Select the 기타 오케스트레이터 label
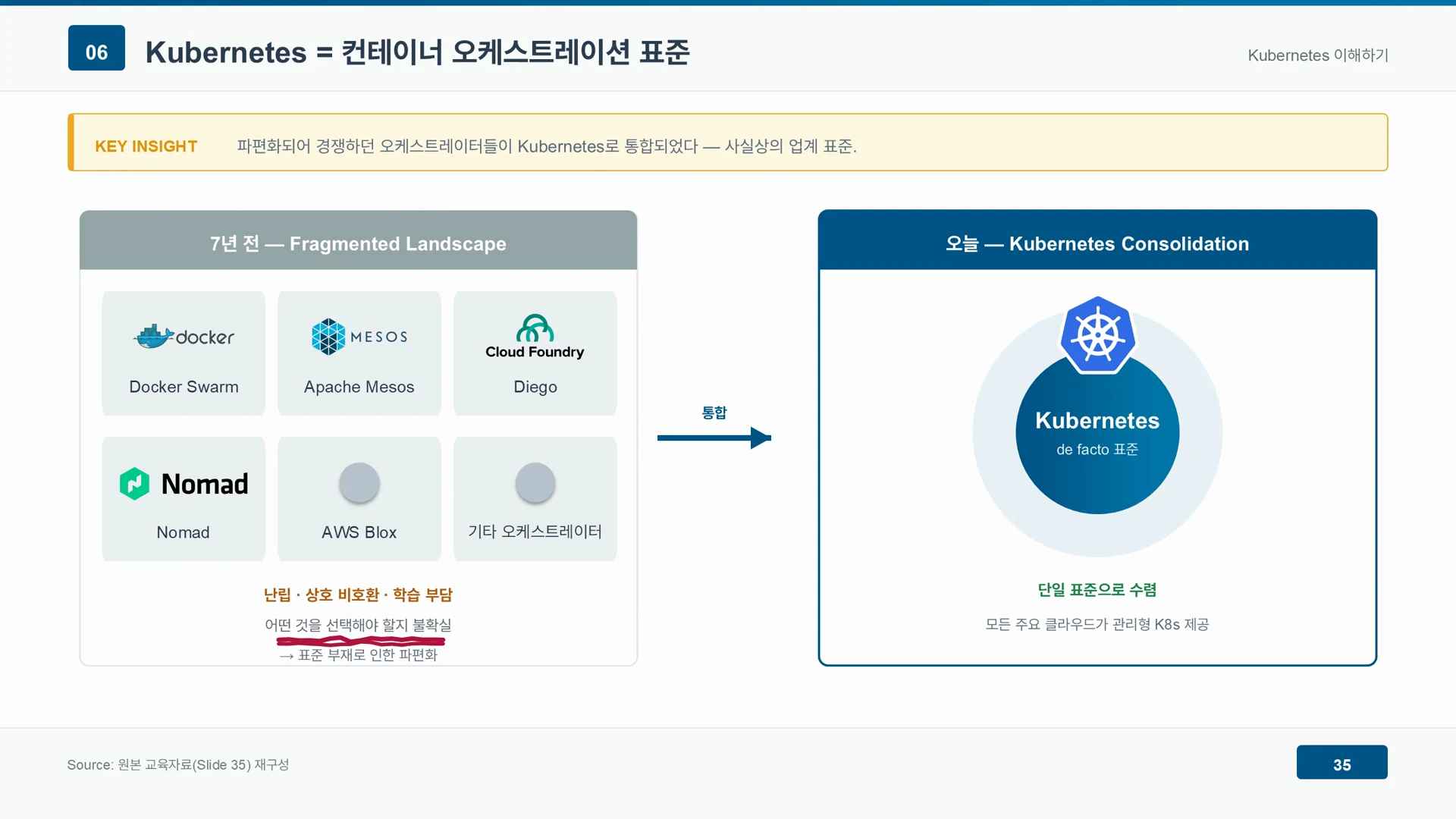This screenshot has height=819, width=1456. coord(535,532)
